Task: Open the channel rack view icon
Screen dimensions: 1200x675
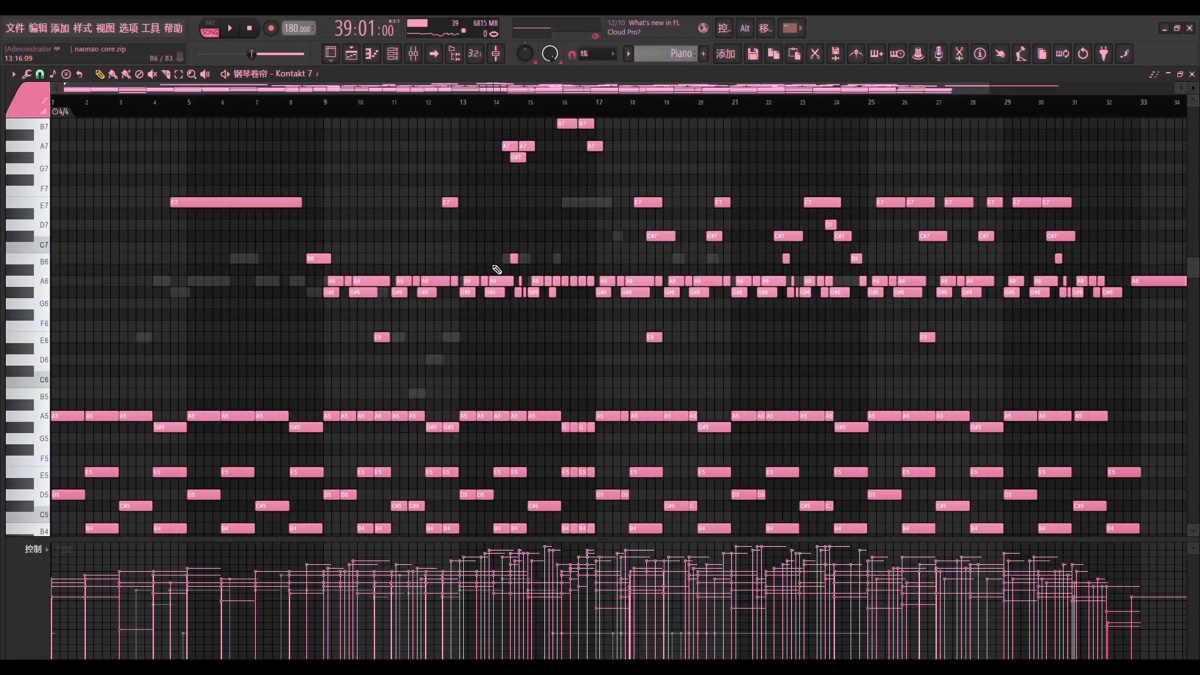Action: tap(392, 53)
